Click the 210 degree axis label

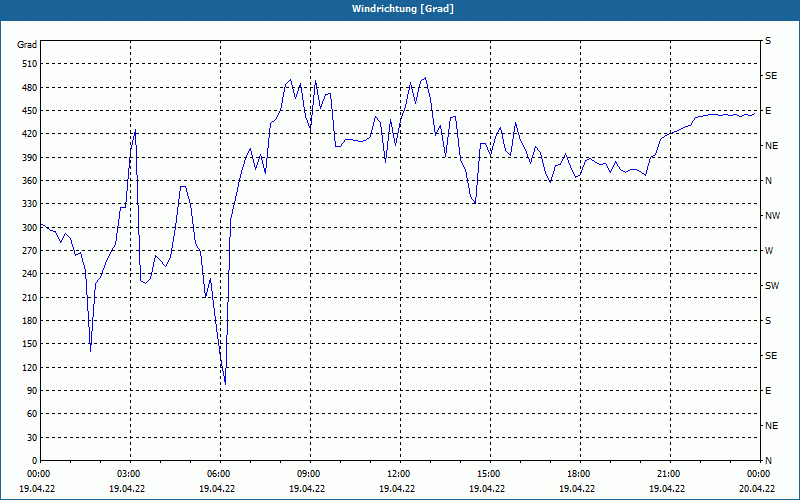point(30,297)
